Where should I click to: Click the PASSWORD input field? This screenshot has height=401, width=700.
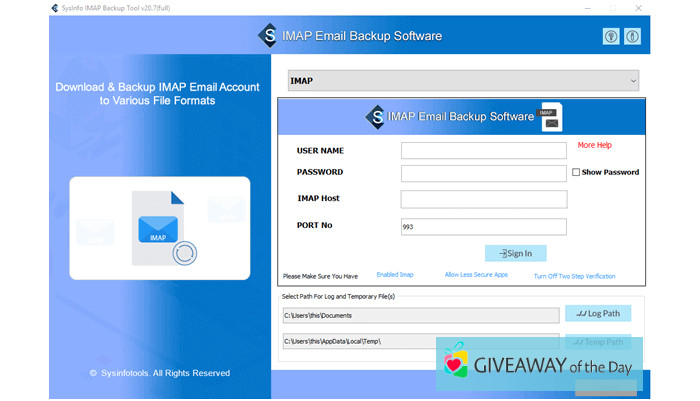483,173
